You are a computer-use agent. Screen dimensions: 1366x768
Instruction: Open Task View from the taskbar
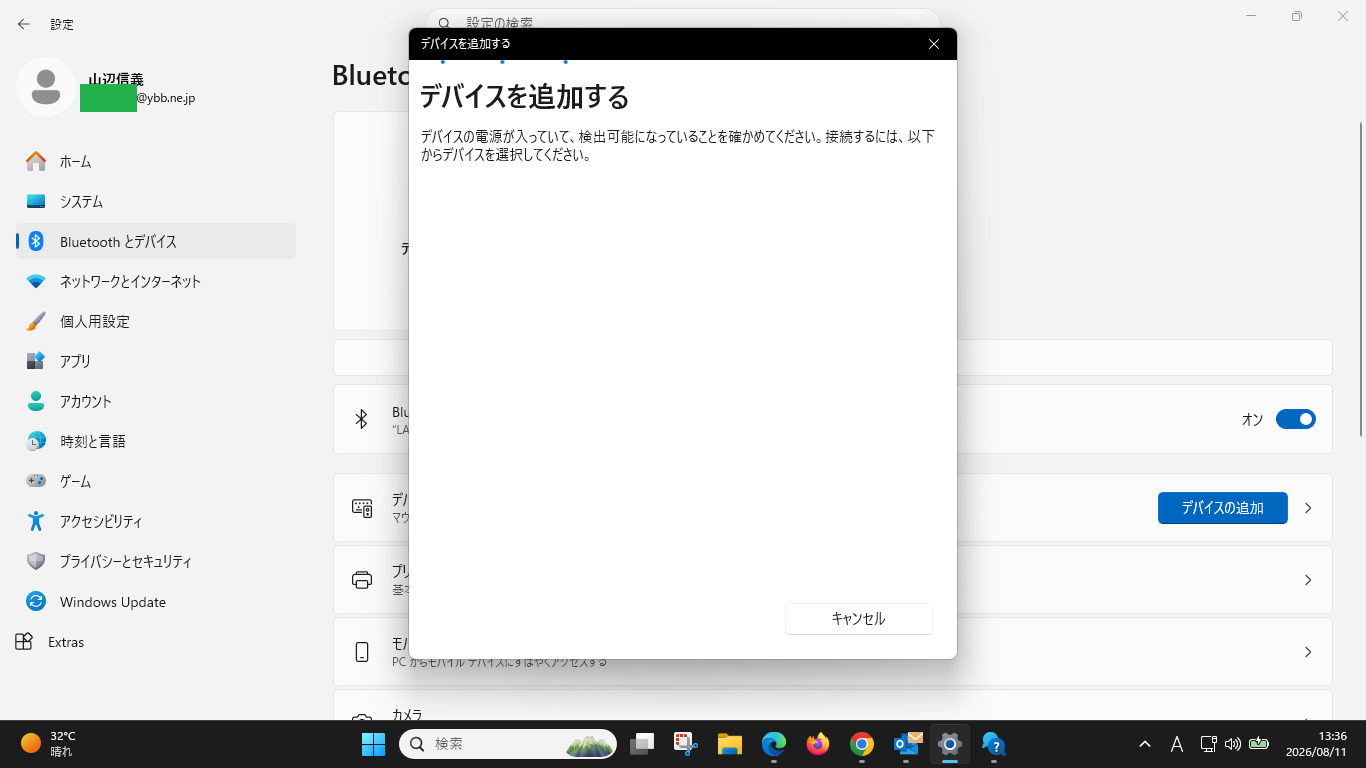(x=641, y=744)
